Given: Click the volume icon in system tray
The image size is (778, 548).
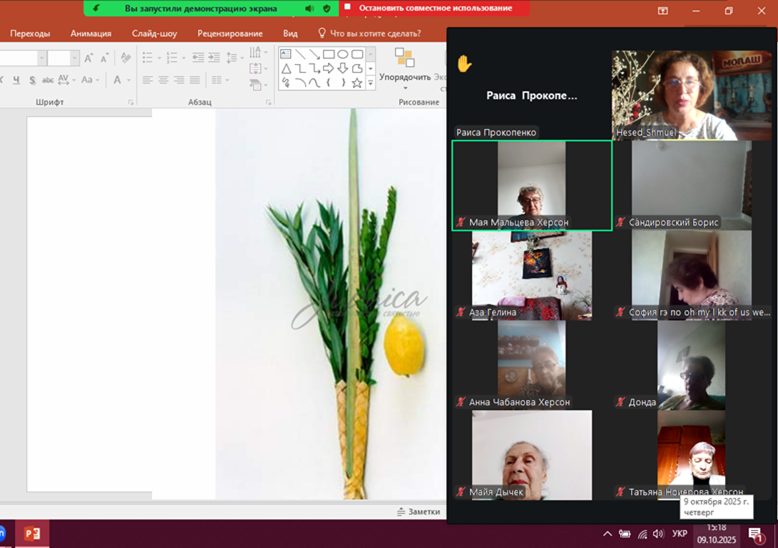Looking at the screenshot, I should (x=658, y=534).
